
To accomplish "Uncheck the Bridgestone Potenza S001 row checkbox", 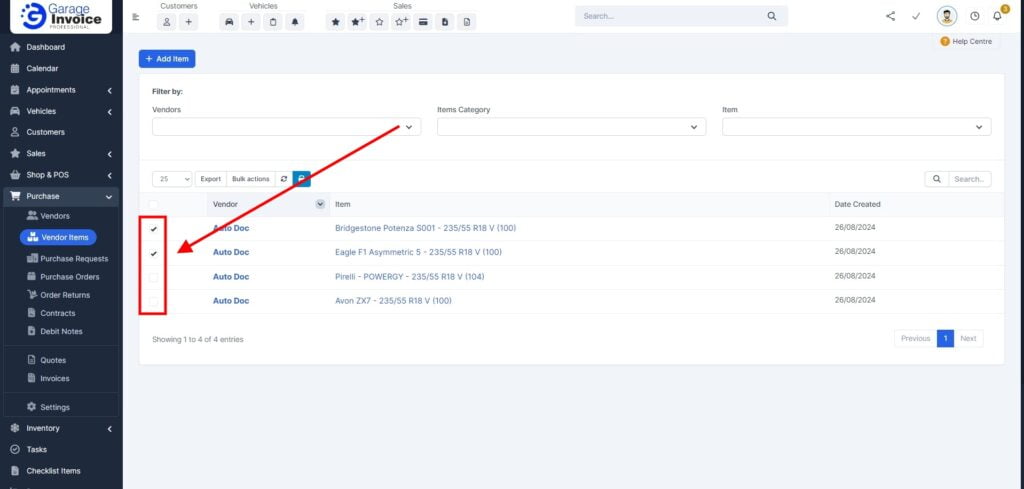I will click(153, 229).
